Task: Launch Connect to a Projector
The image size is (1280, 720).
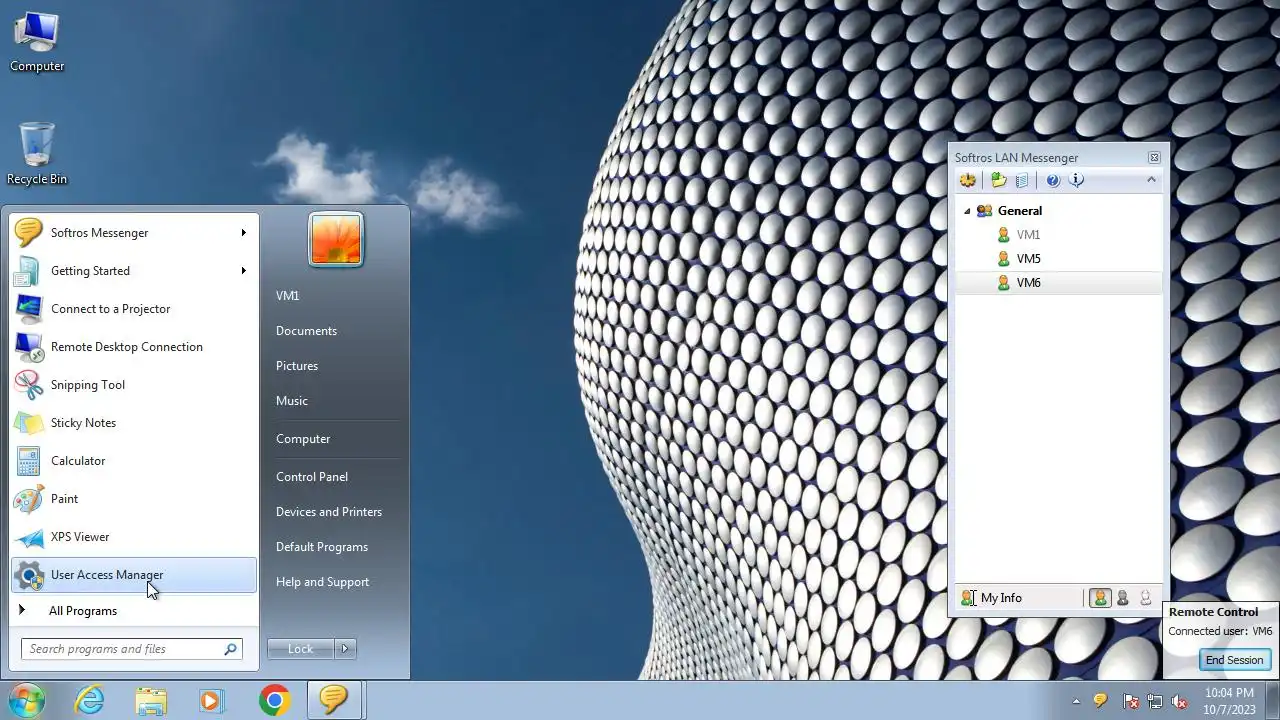Action: 134,309
